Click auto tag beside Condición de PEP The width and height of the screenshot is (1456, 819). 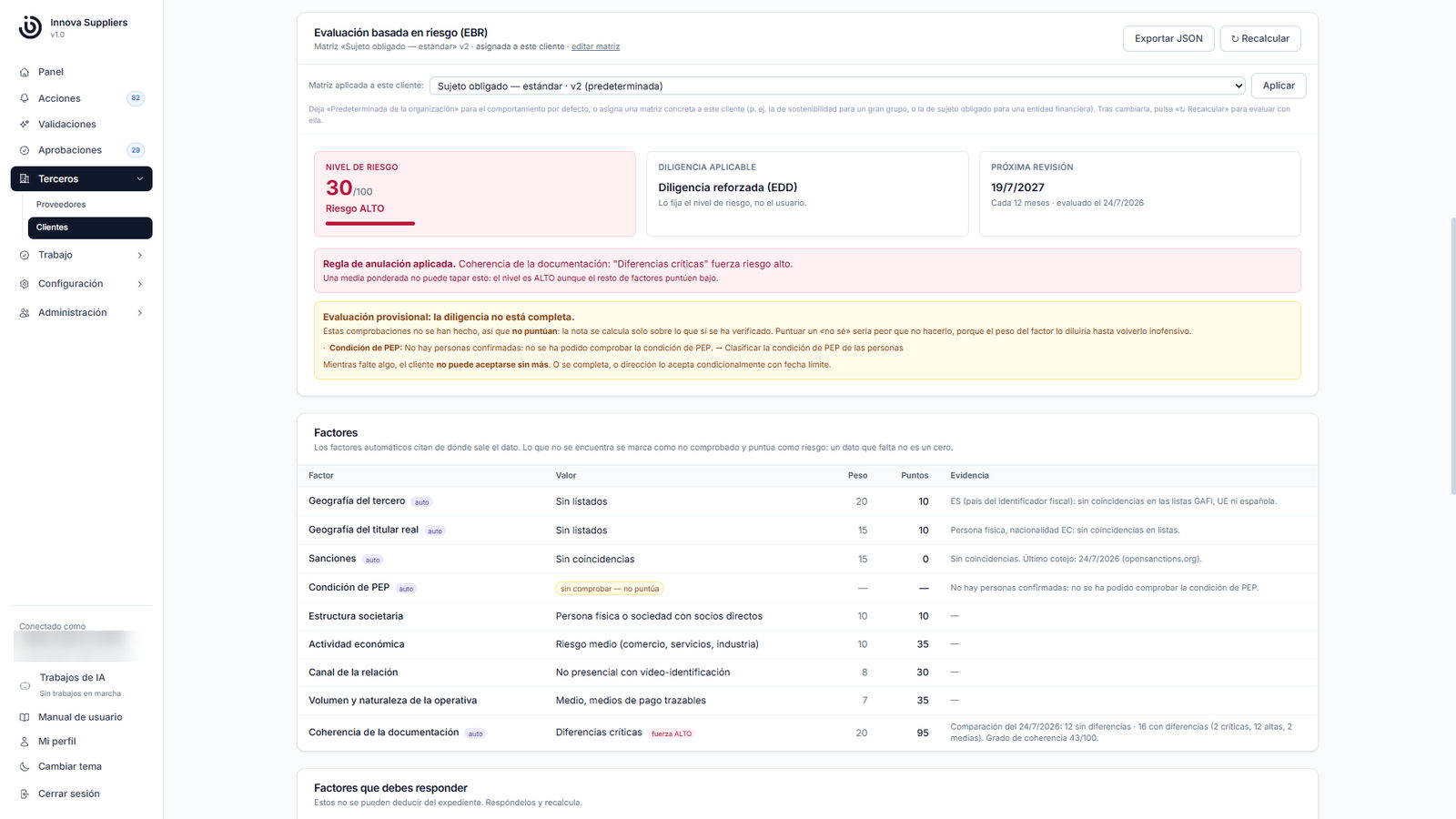[x=406, y=589]
